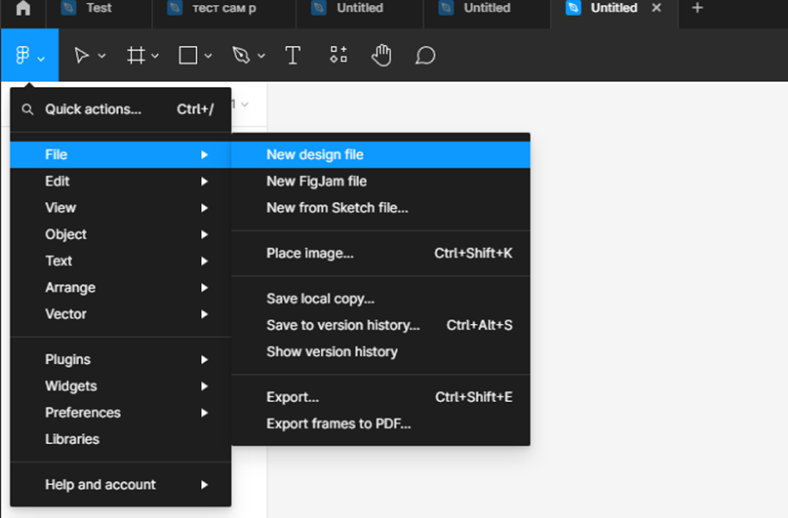Select the Move tool arrow icon
This screenshot has height=518, width=788.
[81, 55]
